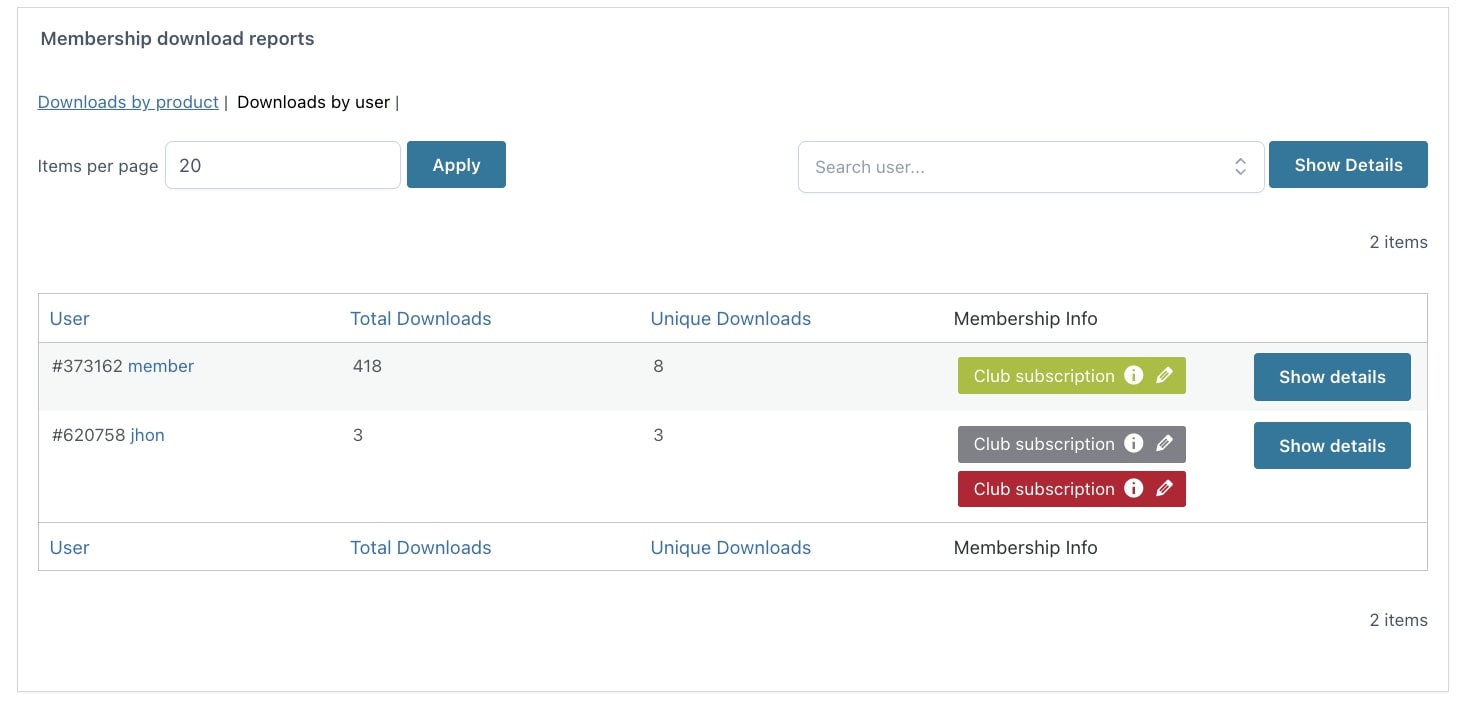Focus the Items per page field
The height and width of the screenshot is (710, 1460).
282,165
